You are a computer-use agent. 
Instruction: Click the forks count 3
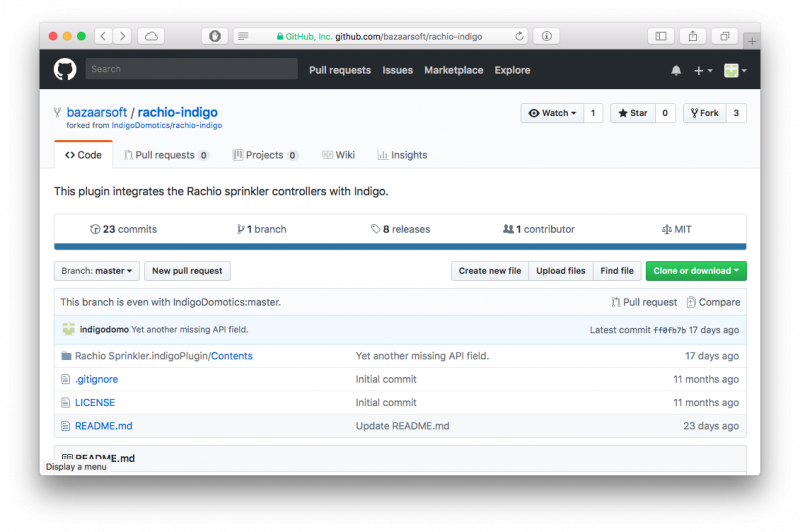736,113
